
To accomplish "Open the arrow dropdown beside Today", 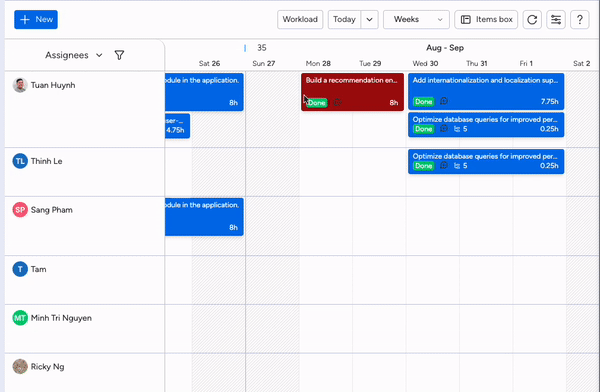I will pos(369,20).
